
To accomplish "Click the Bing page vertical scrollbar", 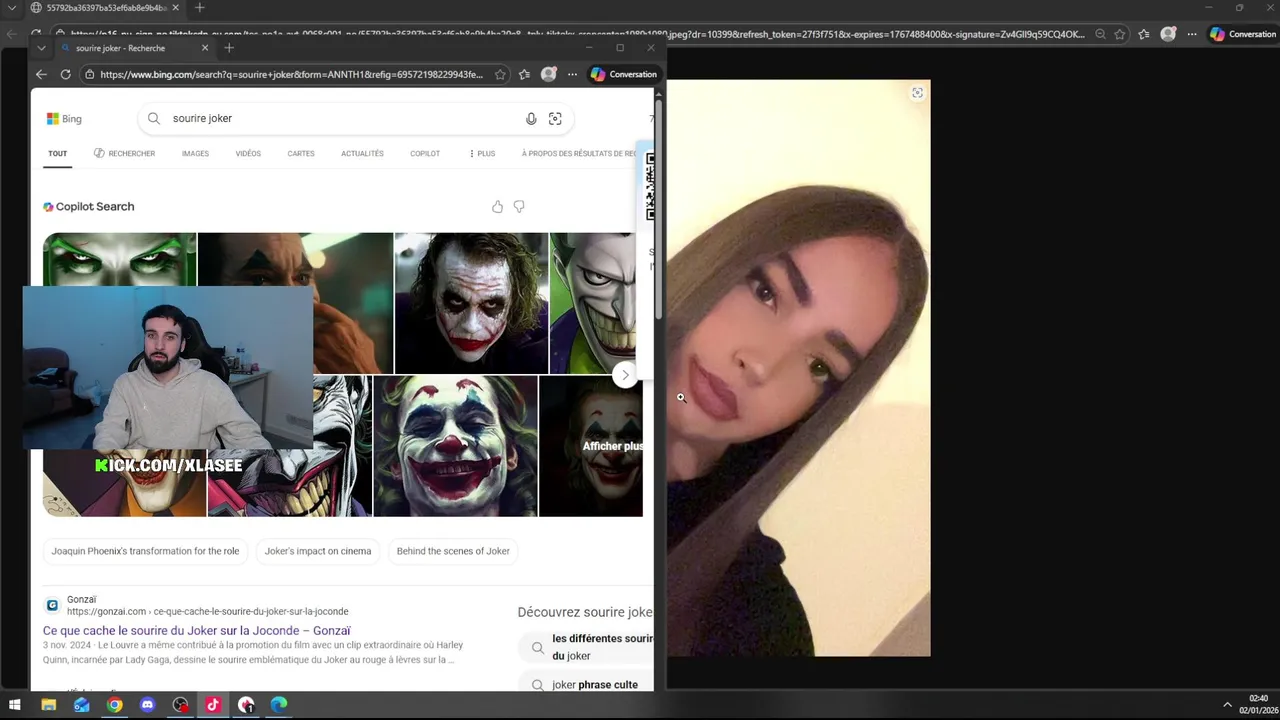I will click(658, 210).
